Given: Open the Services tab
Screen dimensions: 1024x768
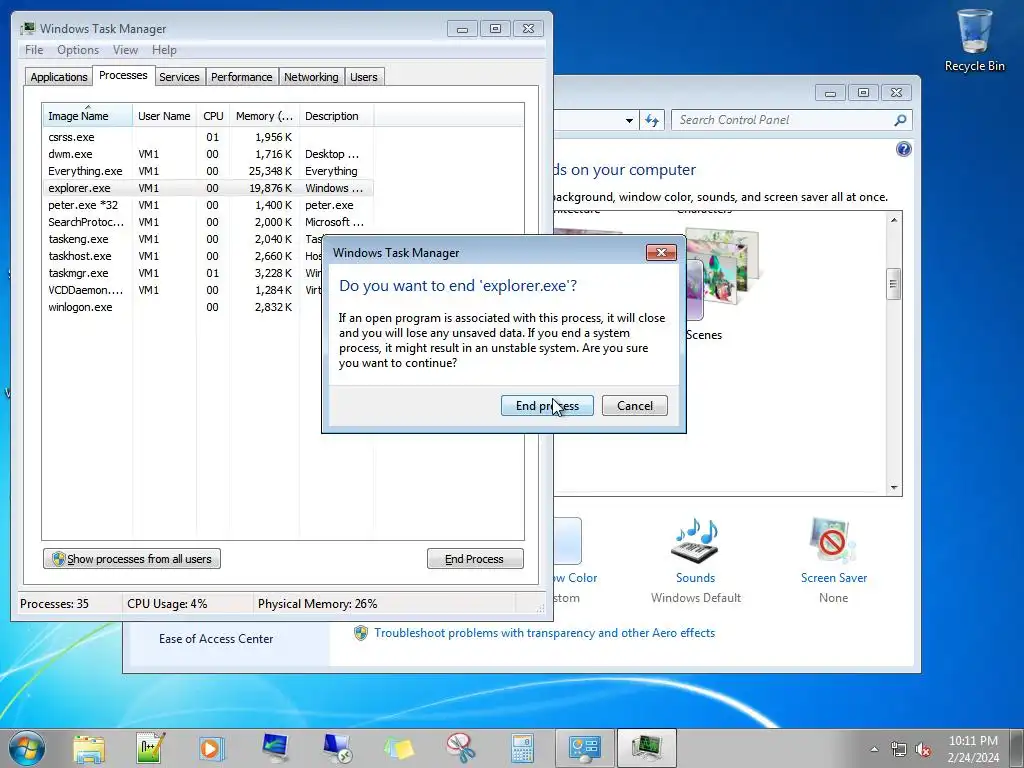Looking at the screenshot, I should coord(179,77).
